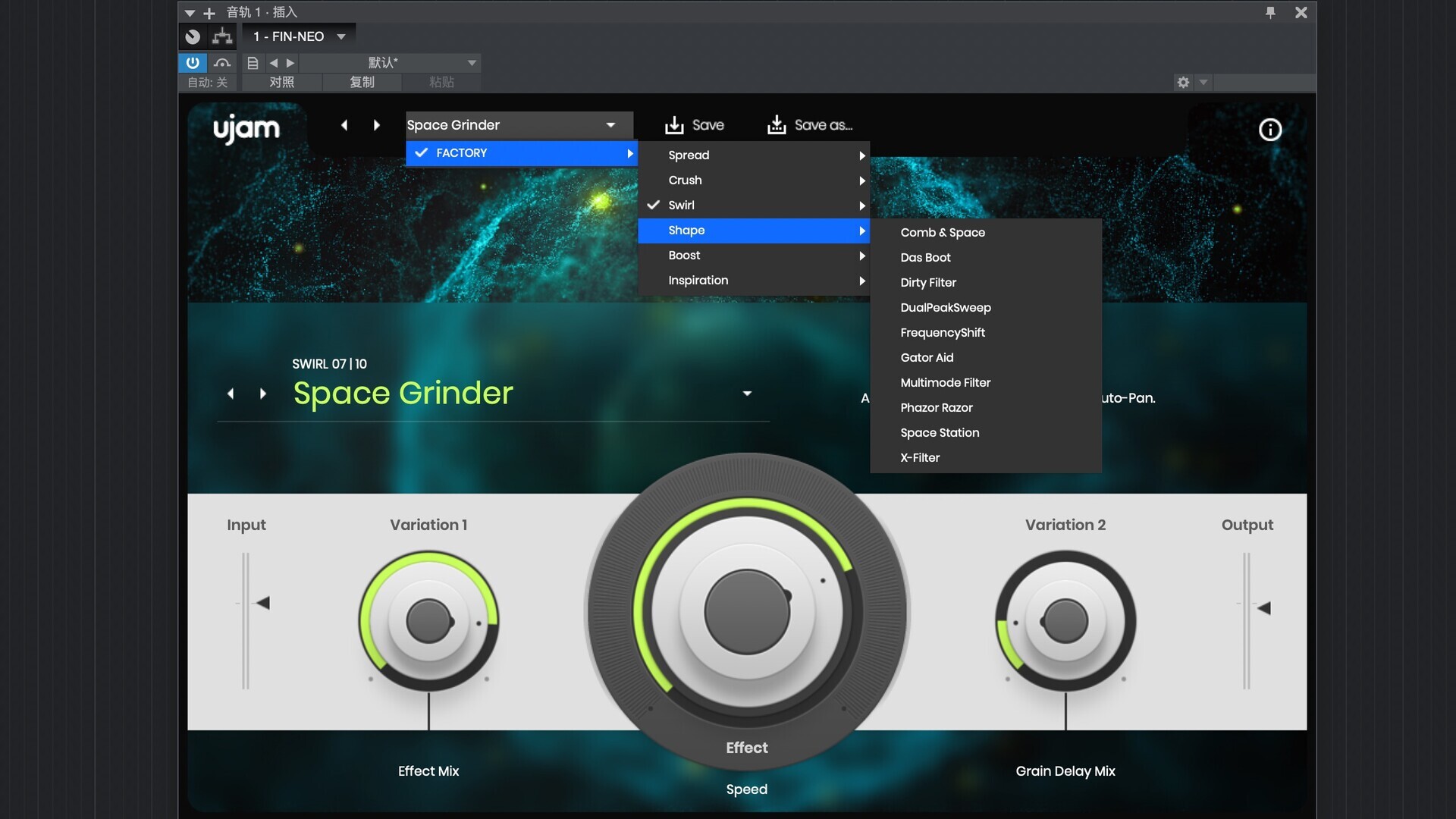Image resolution: width=1456 pixels, height=819 pixels.
Task: Expand the window menu triangle at top left
Action: point(190,13)
